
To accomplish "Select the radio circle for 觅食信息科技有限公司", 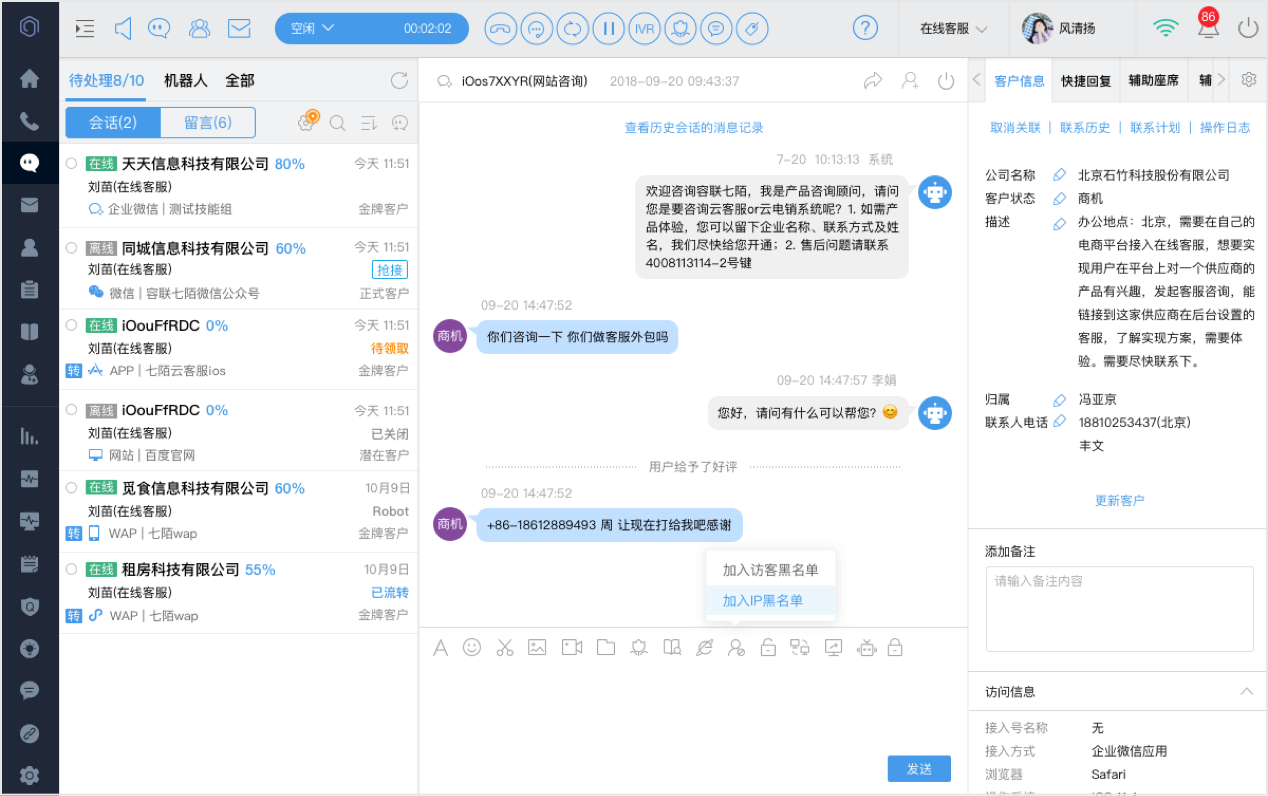I will pos(71,487).
